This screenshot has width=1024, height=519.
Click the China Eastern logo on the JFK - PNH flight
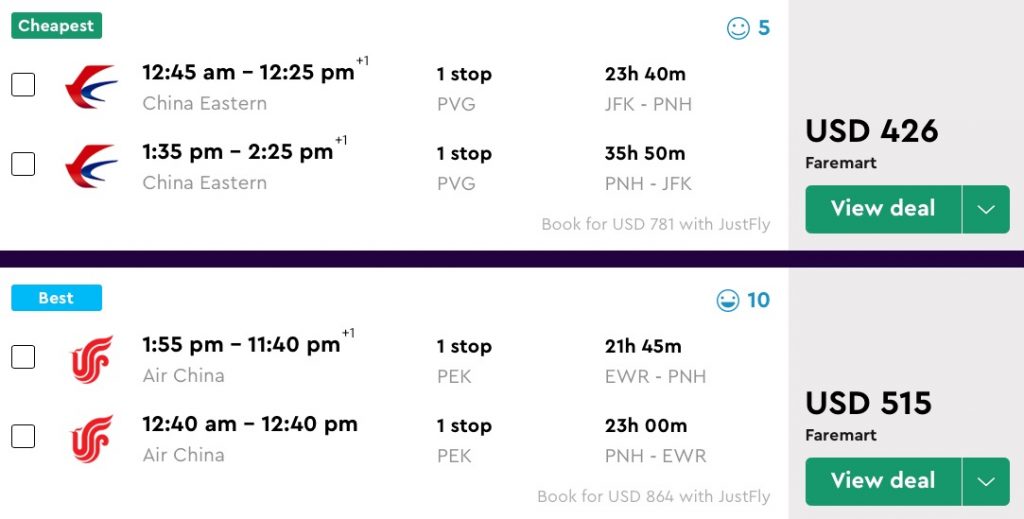coord(91,87)
